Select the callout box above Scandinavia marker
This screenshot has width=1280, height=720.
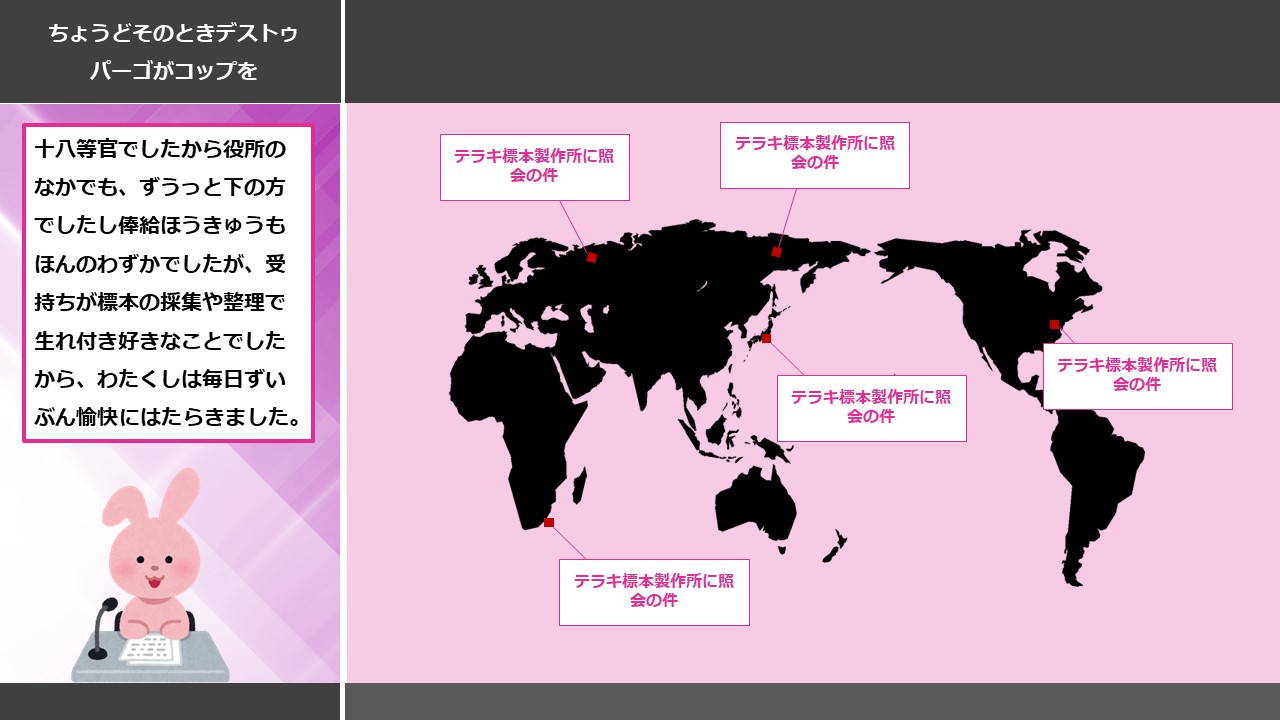[x=535, y=167]
